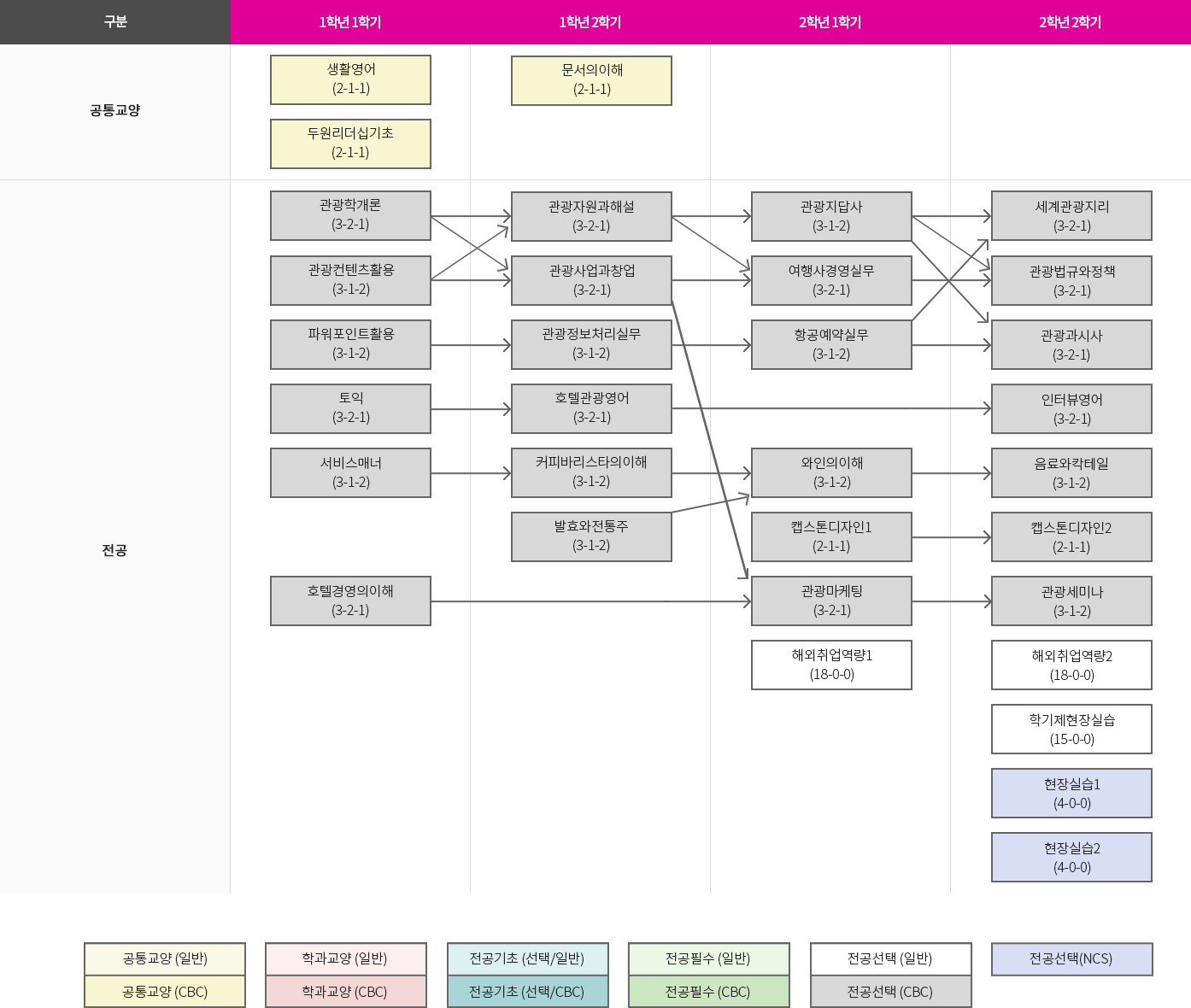Click the 학과교양 (일반) legend swatch
Viewport: 1191px width, 1008px height.
[x=346, y=958]
